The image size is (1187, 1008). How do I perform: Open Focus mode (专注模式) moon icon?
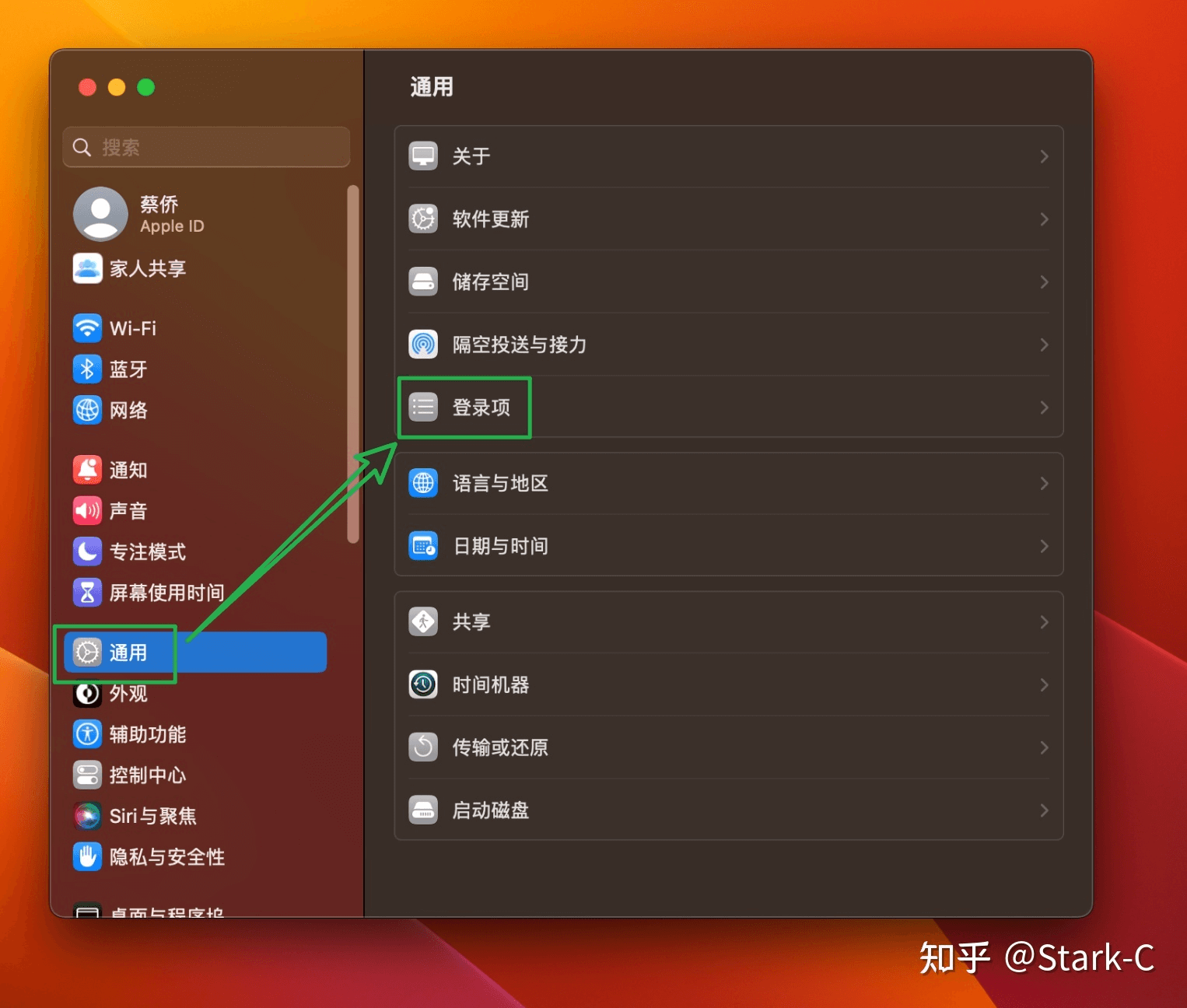[x=87, y=551]
